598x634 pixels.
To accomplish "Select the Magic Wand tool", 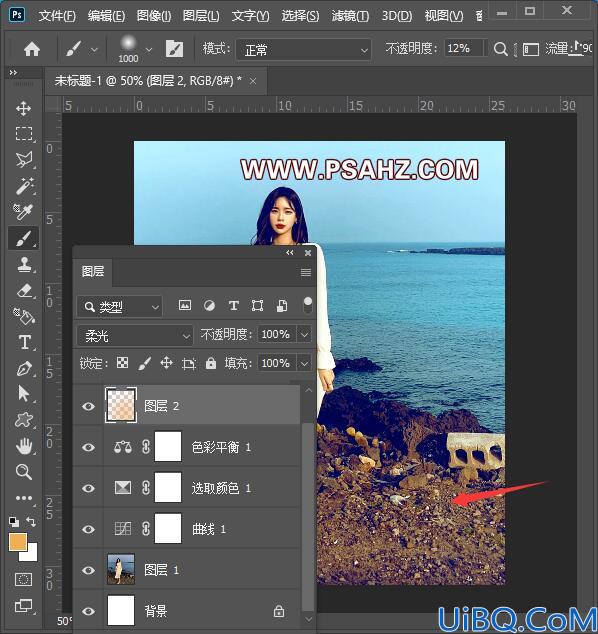I will (24, 186).
